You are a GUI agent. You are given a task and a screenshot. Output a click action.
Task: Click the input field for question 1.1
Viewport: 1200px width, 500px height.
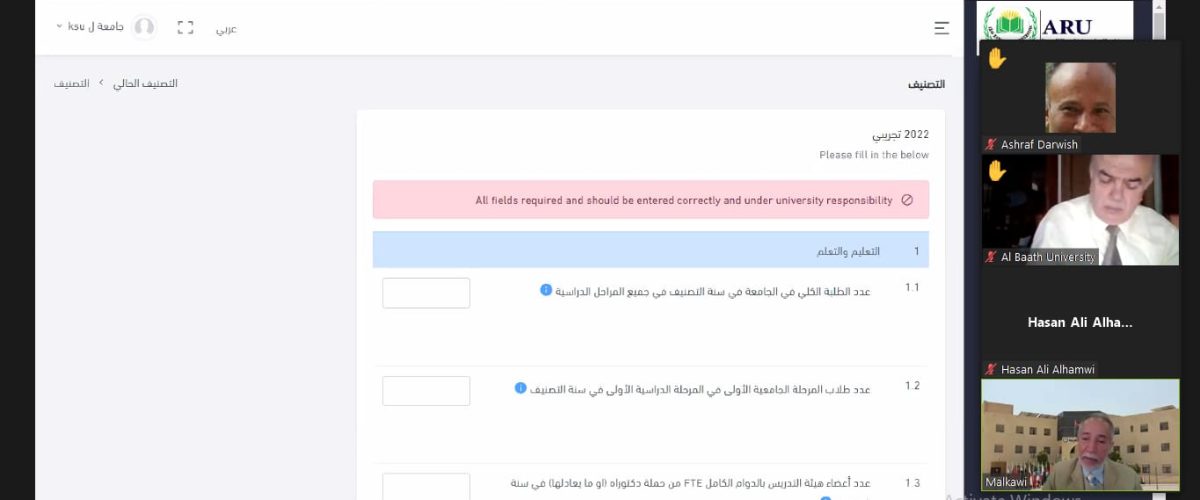[426, 293]
